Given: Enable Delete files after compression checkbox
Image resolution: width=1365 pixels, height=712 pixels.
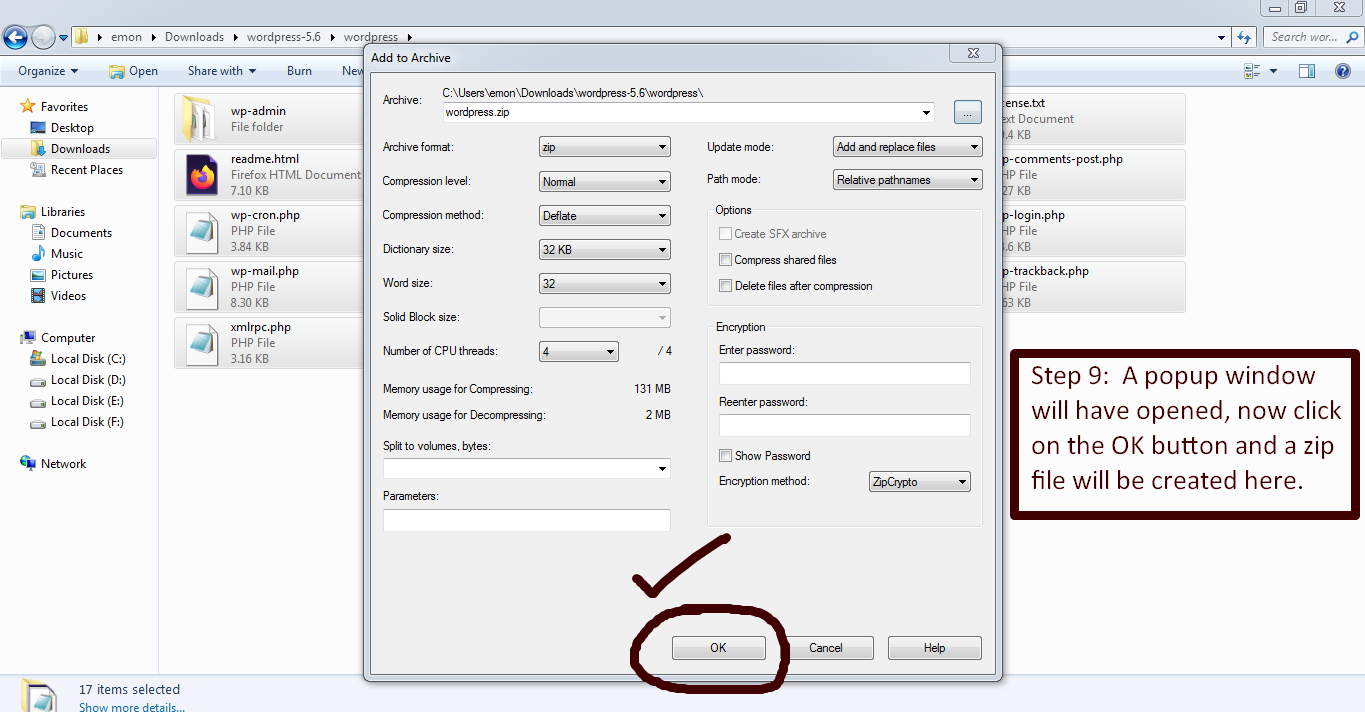Looking at the screenshot, I should [x=726, y=286].
